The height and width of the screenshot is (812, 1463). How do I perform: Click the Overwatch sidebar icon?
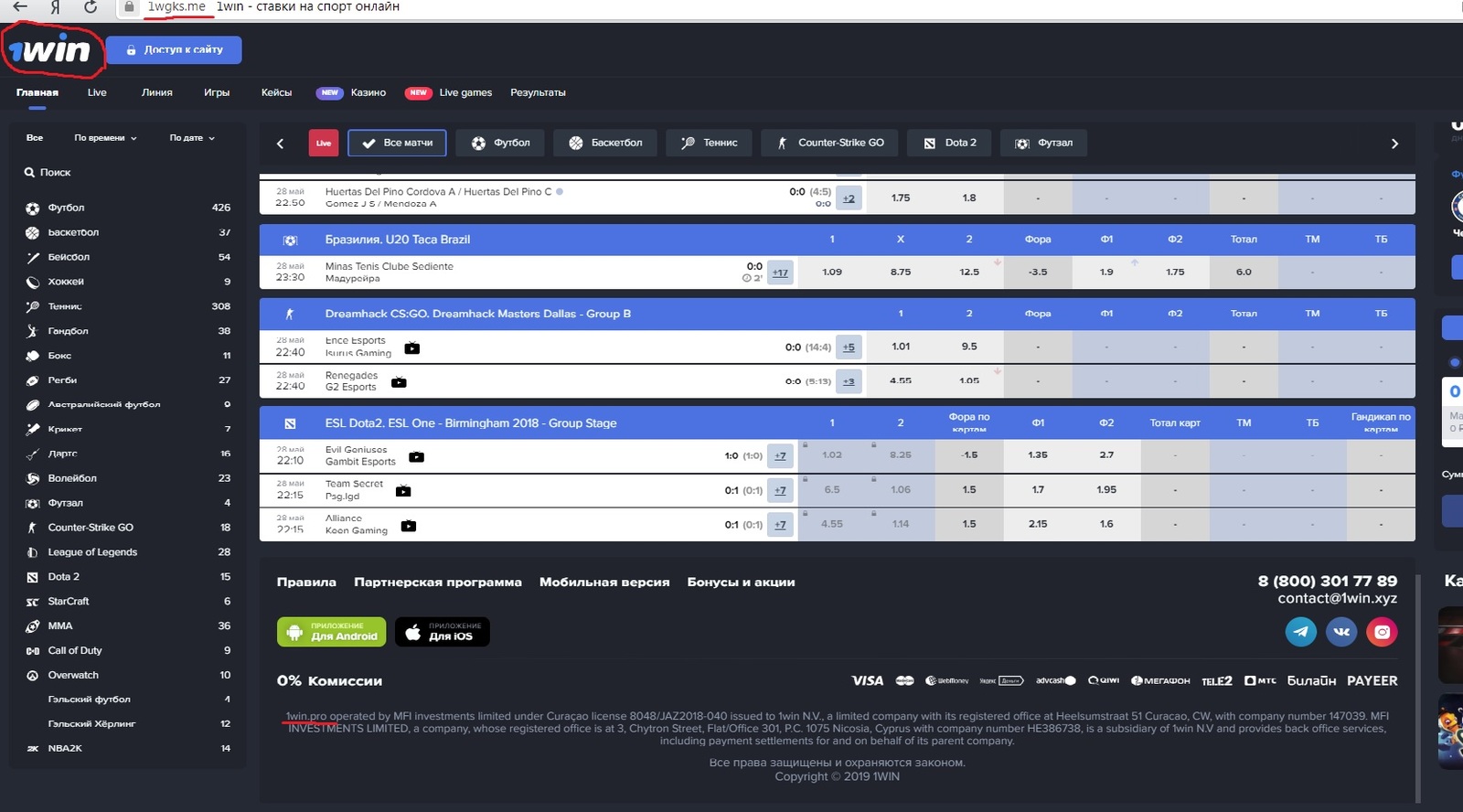point(32,676)
